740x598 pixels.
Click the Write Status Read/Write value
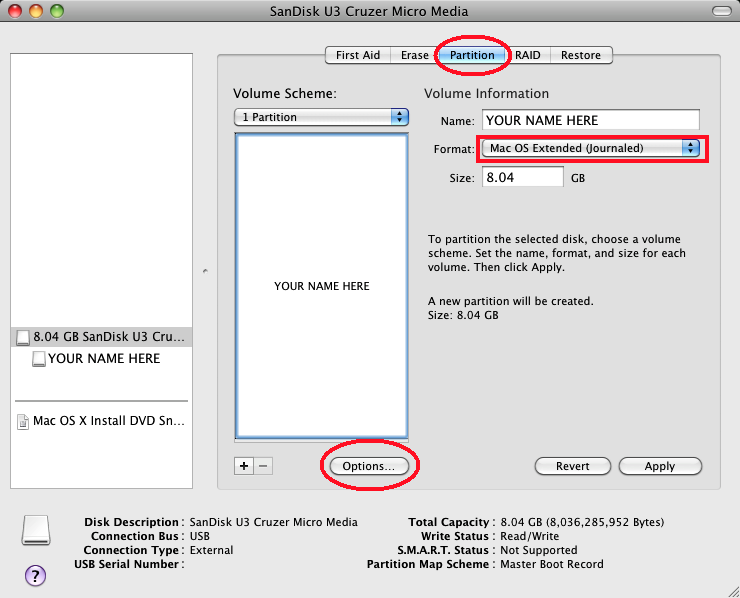(x=530, y=536)
